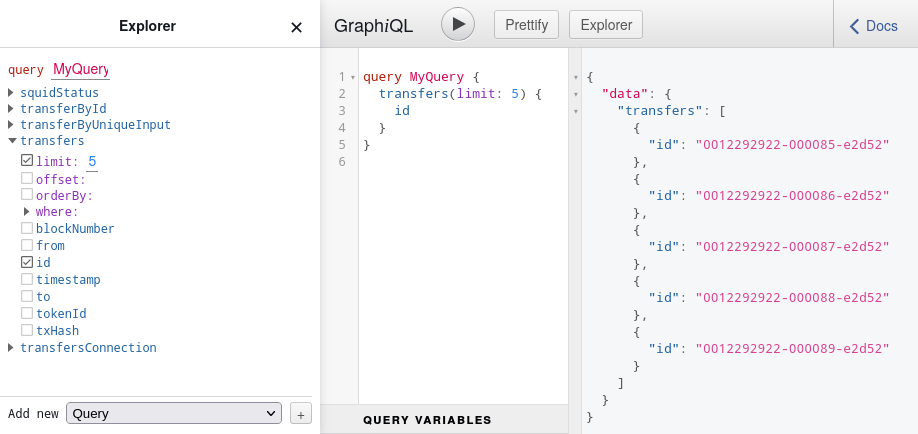Click the id 0012292922-000087-e2d52 result

792,247
